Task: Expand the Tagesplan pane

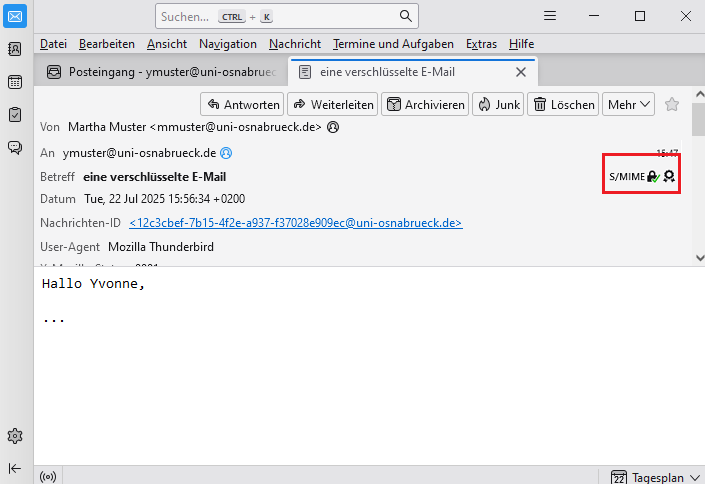Action: pyautogui.click(x=650, y=476)
